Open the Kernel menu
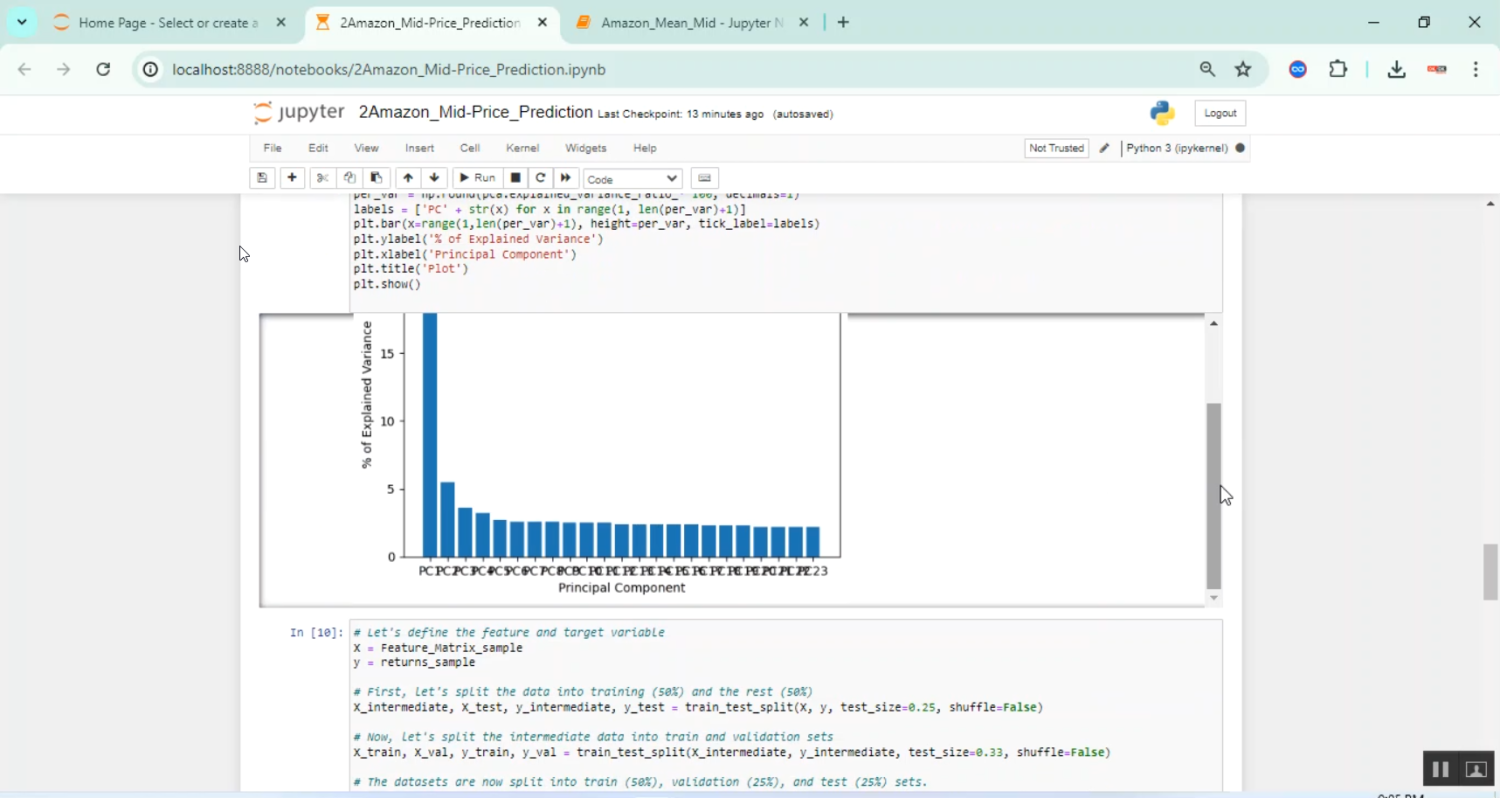 coord(522,147)
